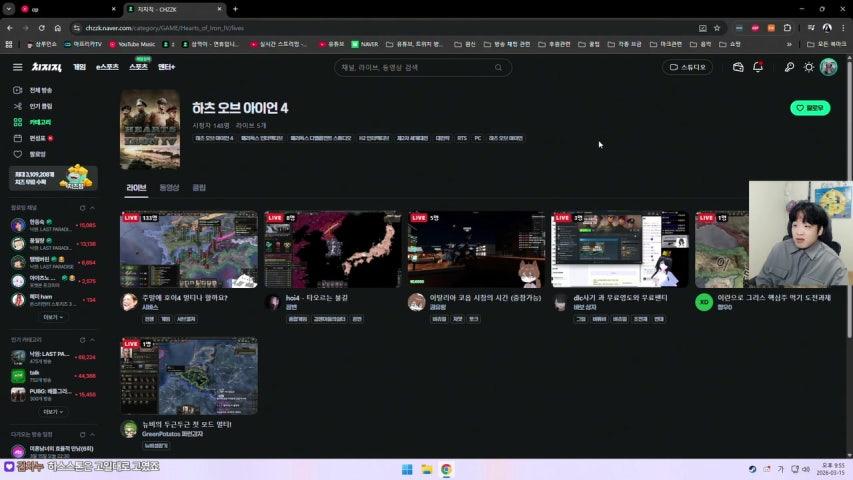Click the cheese promotion banner
This screenshot has height=480, width=853.
coord(53,178)
